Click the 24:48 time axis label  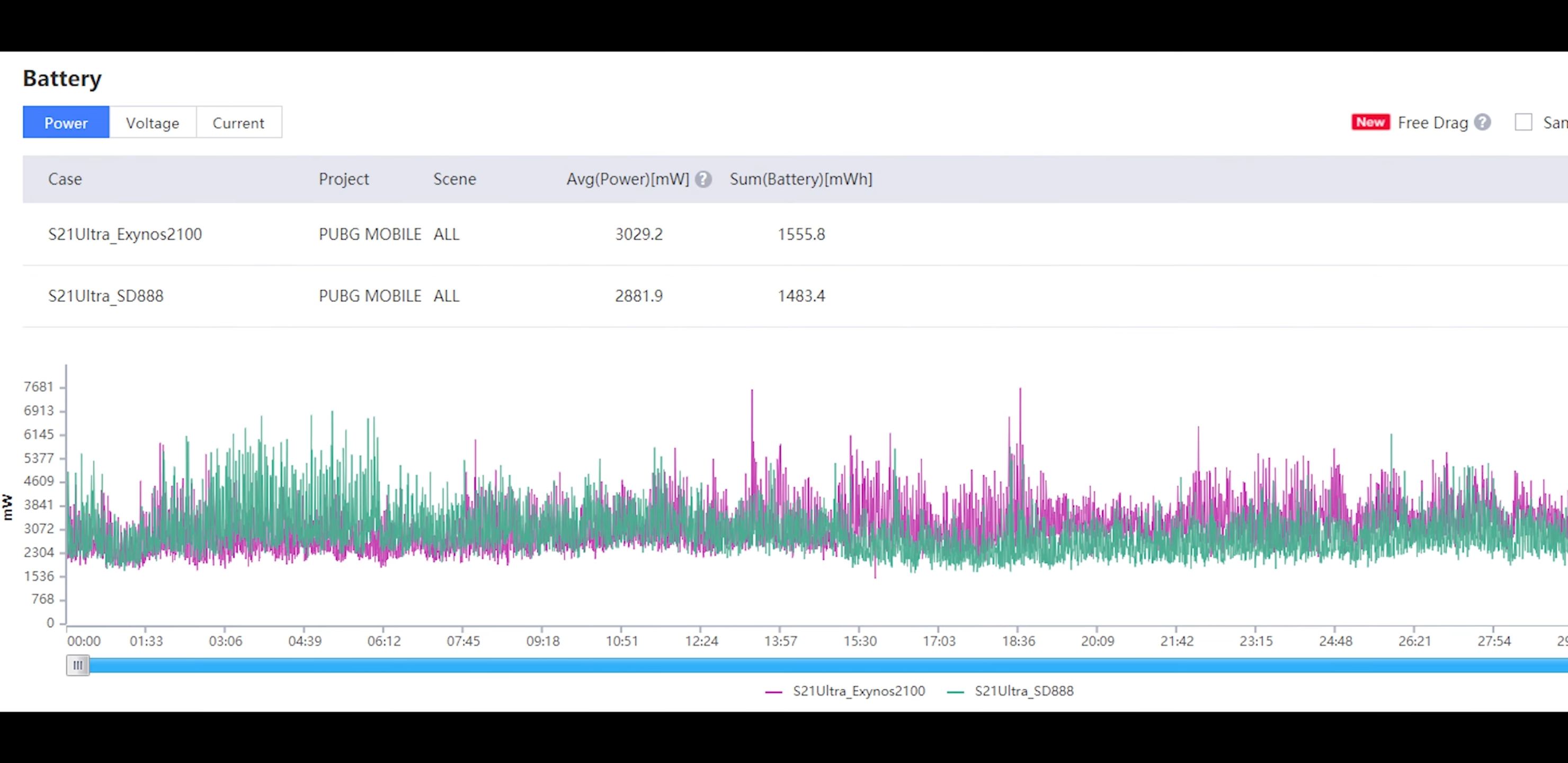point(1335,641)
